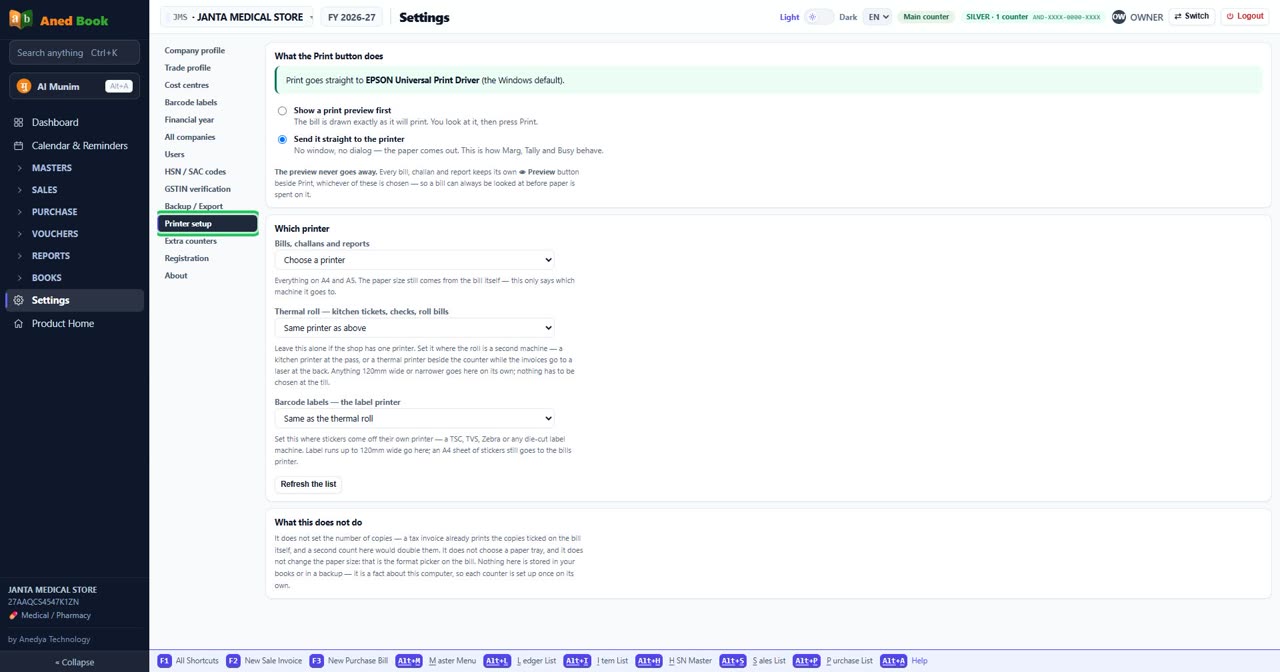This screenshot has width=1280, height=672.
Task: Toggle the Light/Dark theme switch
Action: (819, 17)
